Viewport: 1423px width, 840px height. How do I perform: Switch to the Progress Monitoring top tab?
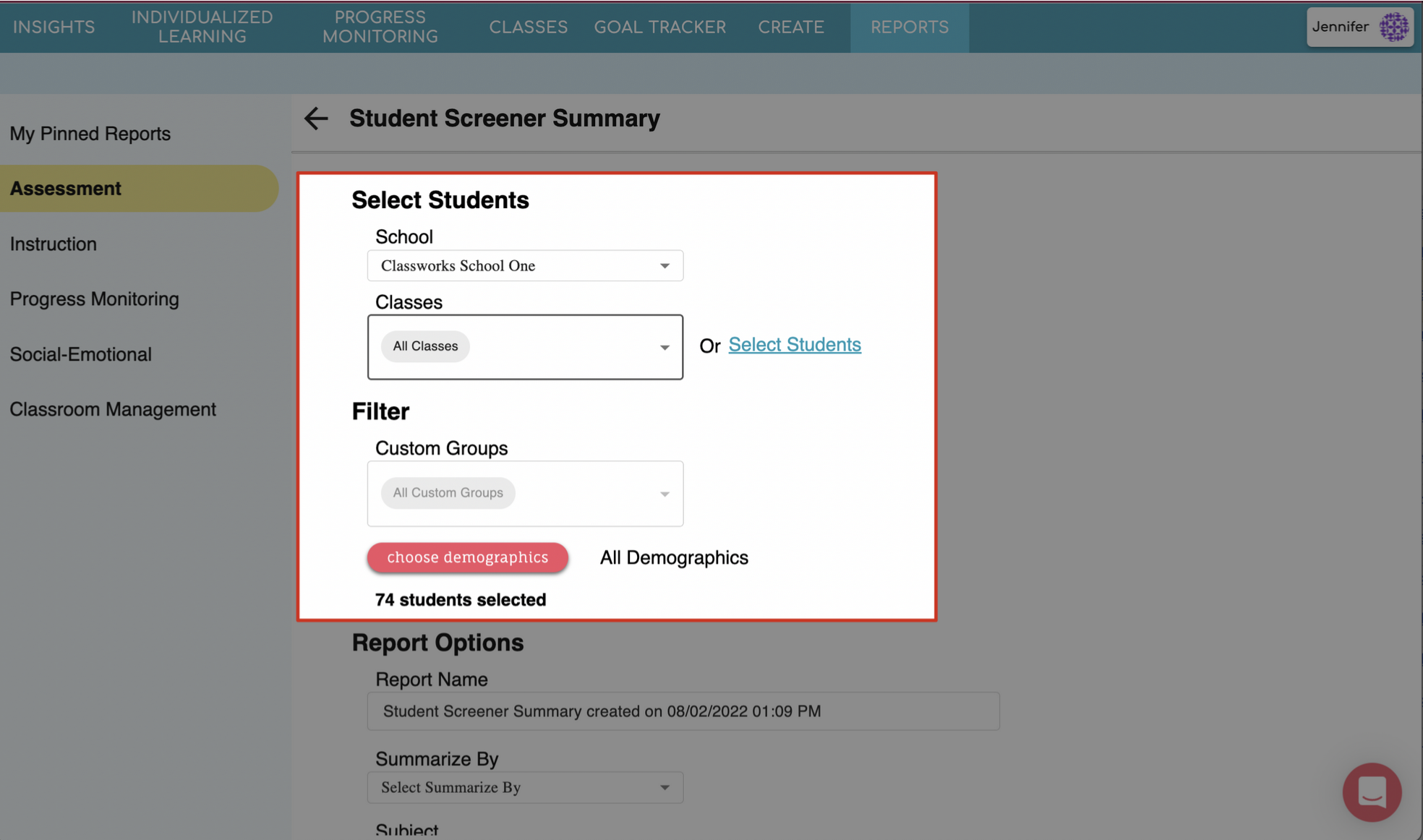pos(380,27)
